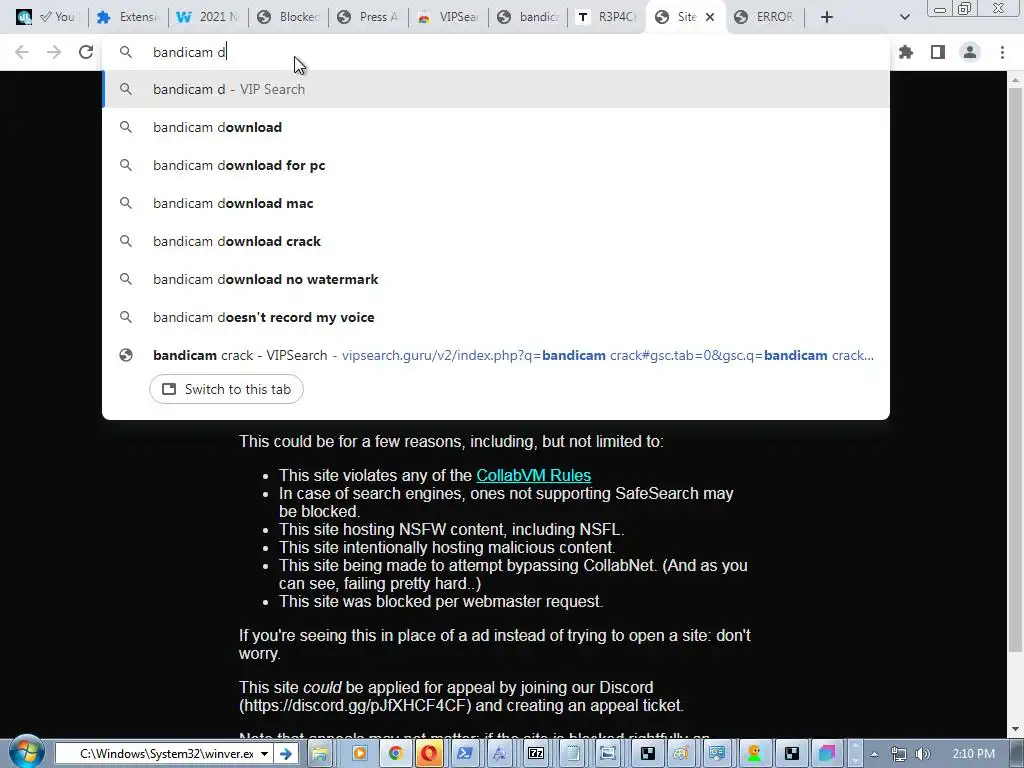The height and width of the screenshot is (768, 1024).
Task: Pick 'bandicam download for pc' suggestion
Action: (496, 165)
